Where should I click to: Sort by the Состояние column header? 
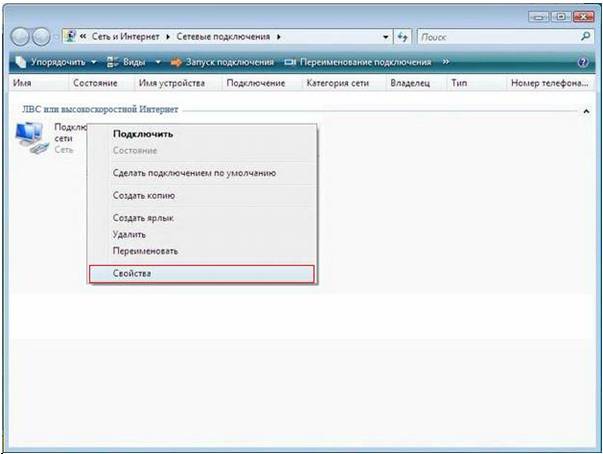click(x=101, y=83)
